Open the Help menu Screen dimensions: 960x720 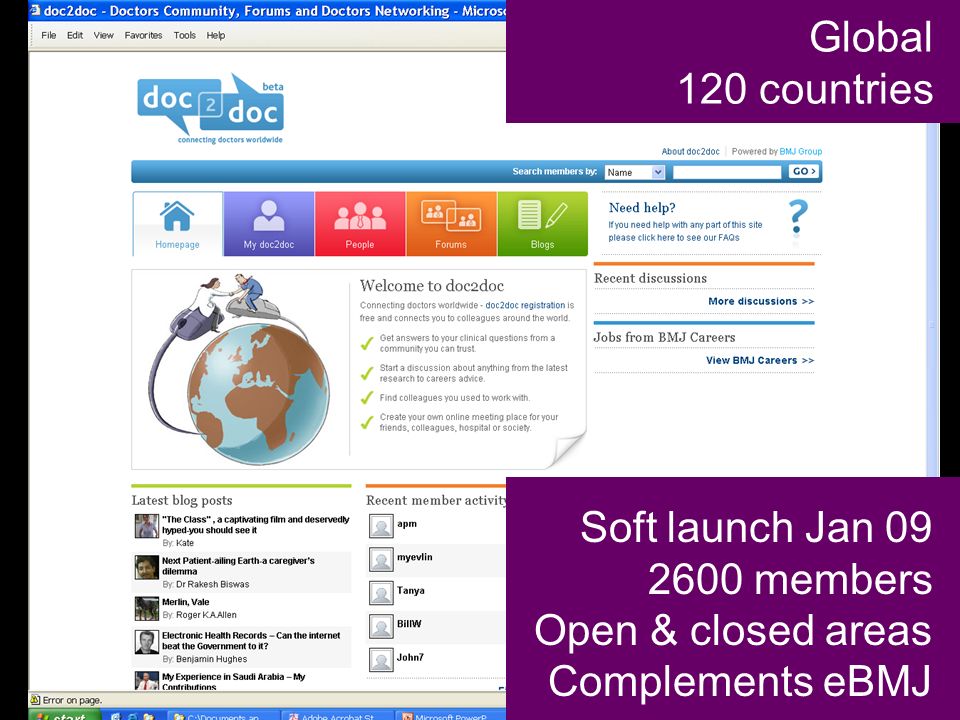click(x=216, y=36)
